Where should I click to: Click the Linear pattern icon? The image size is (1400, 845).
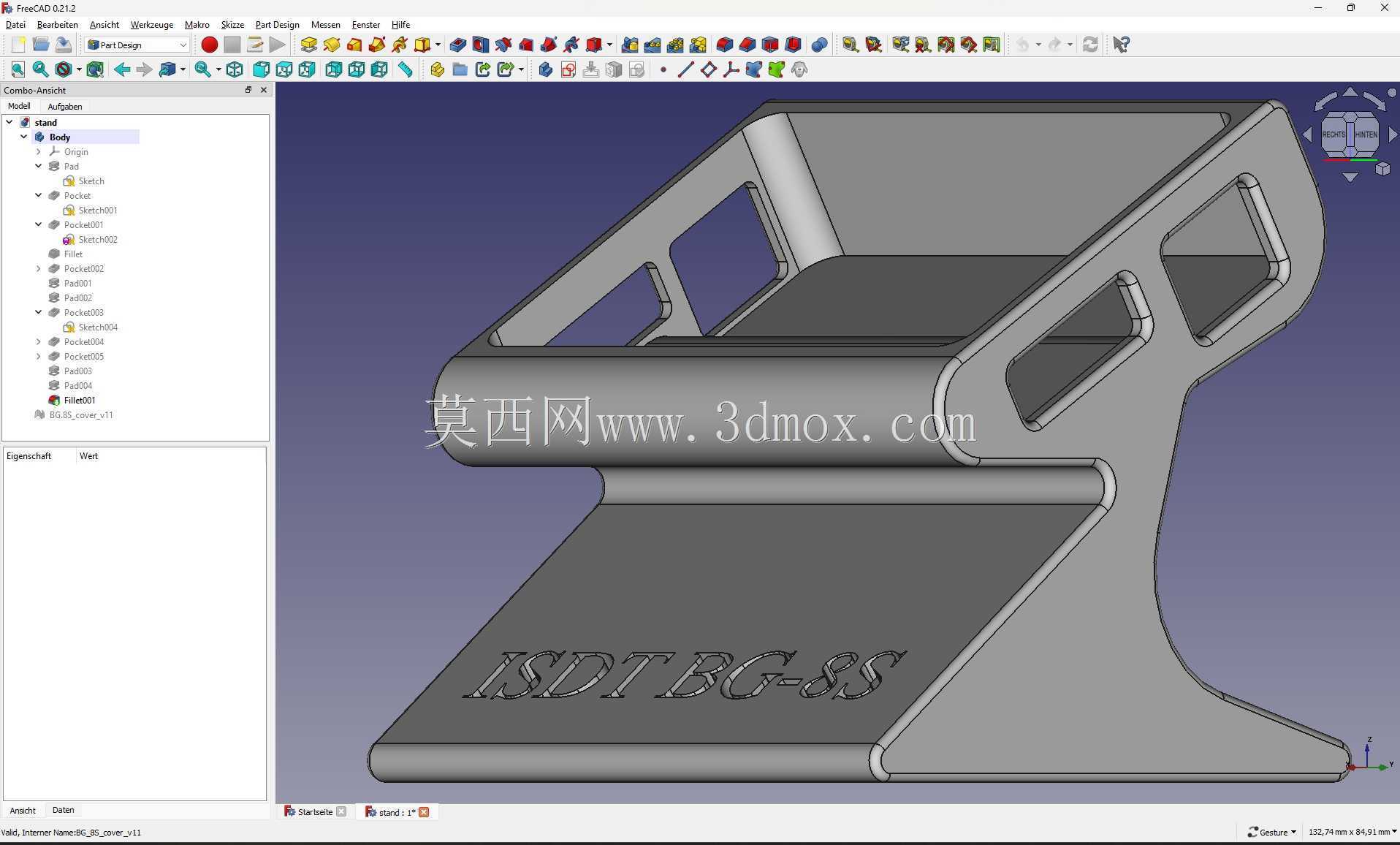click(x=653, y=45)
